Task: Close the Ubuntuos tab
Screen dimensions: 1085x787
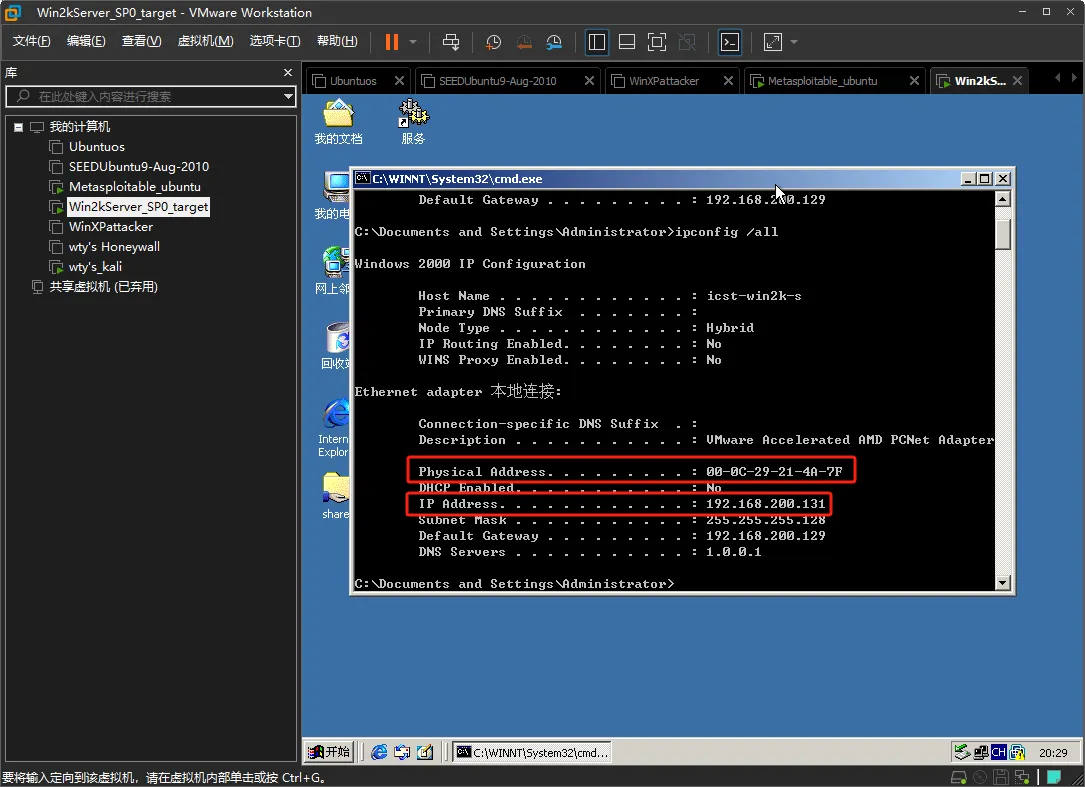Action: [x=399, y=81]
